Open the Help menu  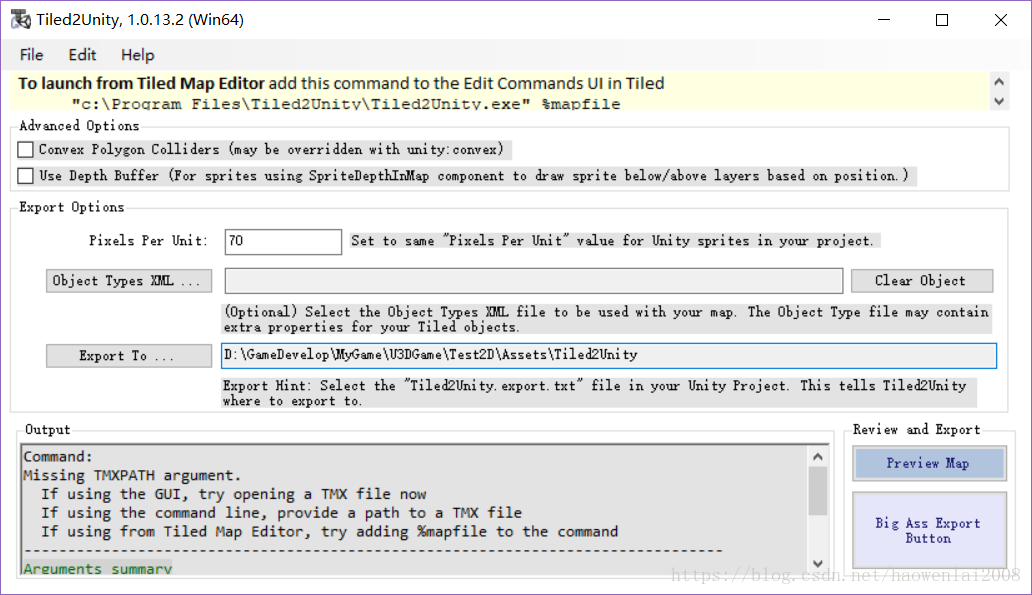tap(138, 55)
